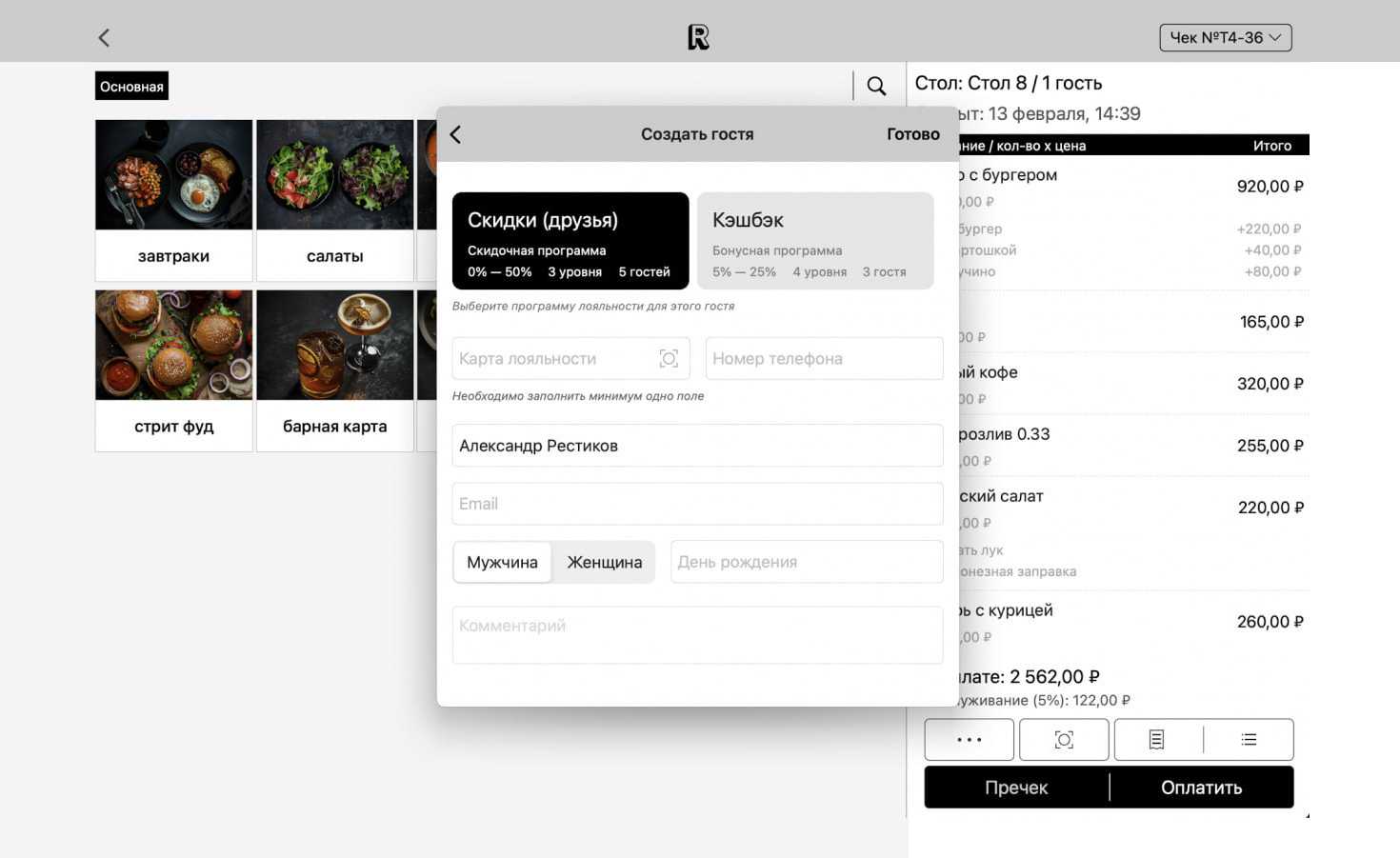
Task: Open the Чек №T4-36 dropdown
Action: tap(1225, 37)
